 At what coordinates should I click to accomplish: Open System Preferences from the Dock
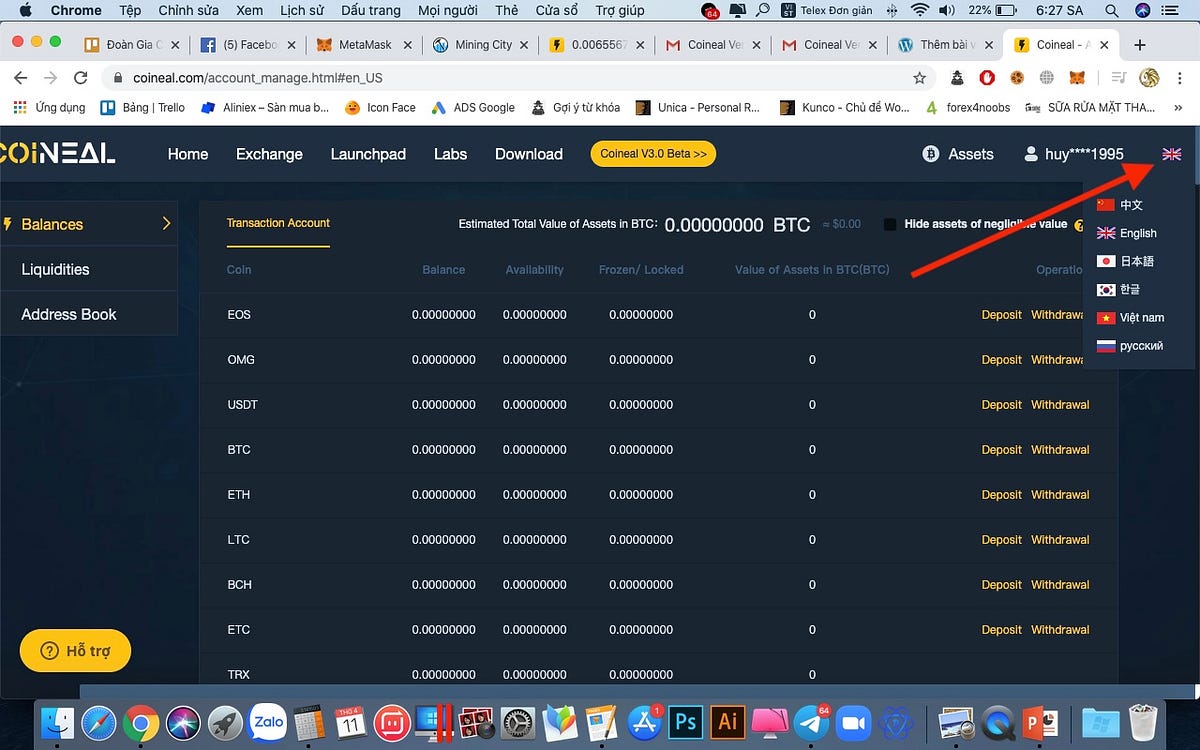point(519,721)
